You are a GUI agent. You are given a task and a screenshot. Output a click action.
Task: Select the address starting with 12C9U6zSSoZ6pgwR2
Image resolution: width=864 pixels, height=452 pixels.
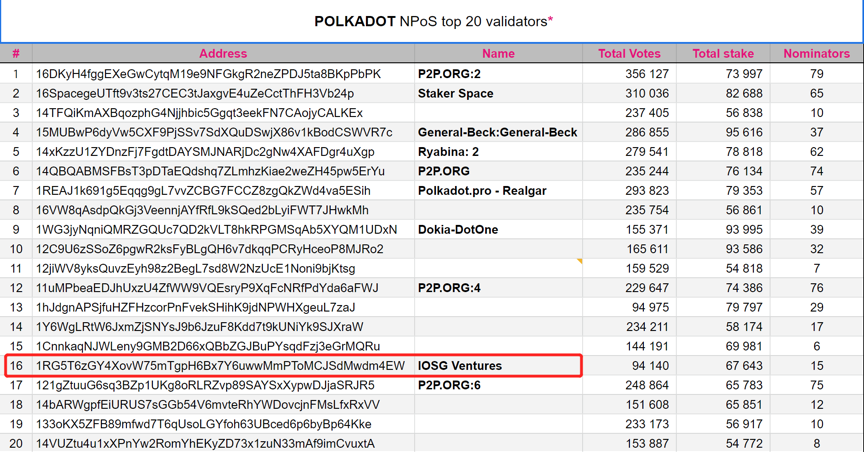pos(210,249)
